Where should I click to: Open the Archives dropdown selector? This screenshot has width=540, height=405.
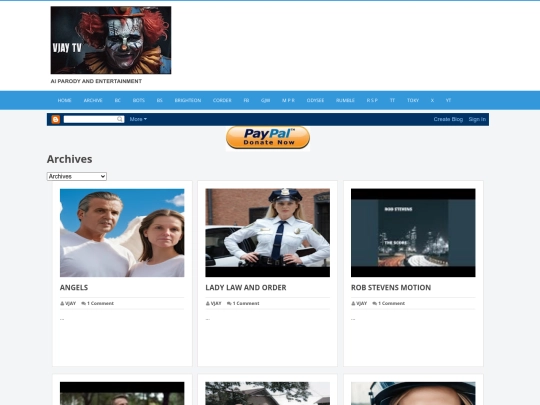(77, 176)
